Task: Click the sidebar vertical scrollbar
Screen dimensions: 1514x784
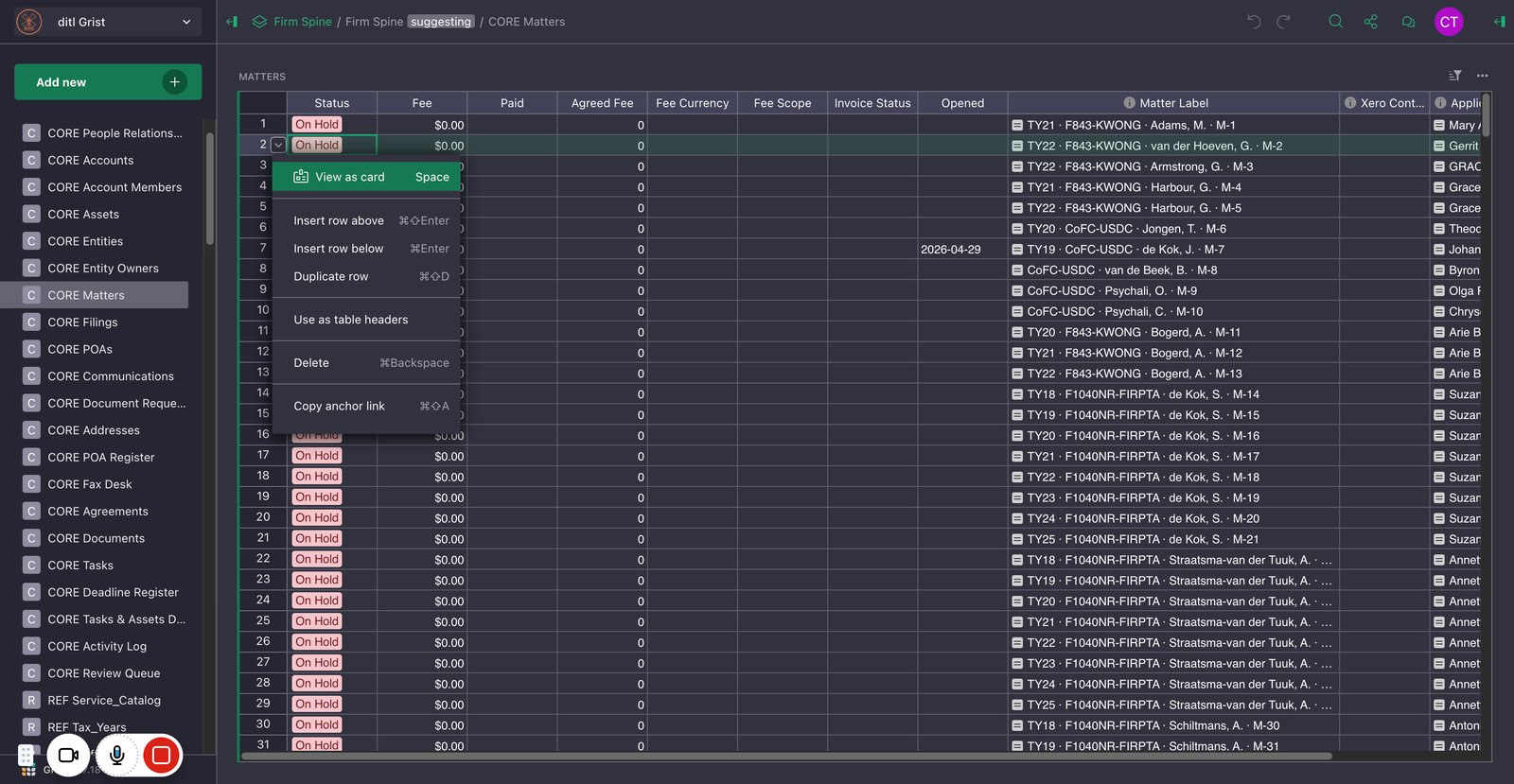Action: 209,189
